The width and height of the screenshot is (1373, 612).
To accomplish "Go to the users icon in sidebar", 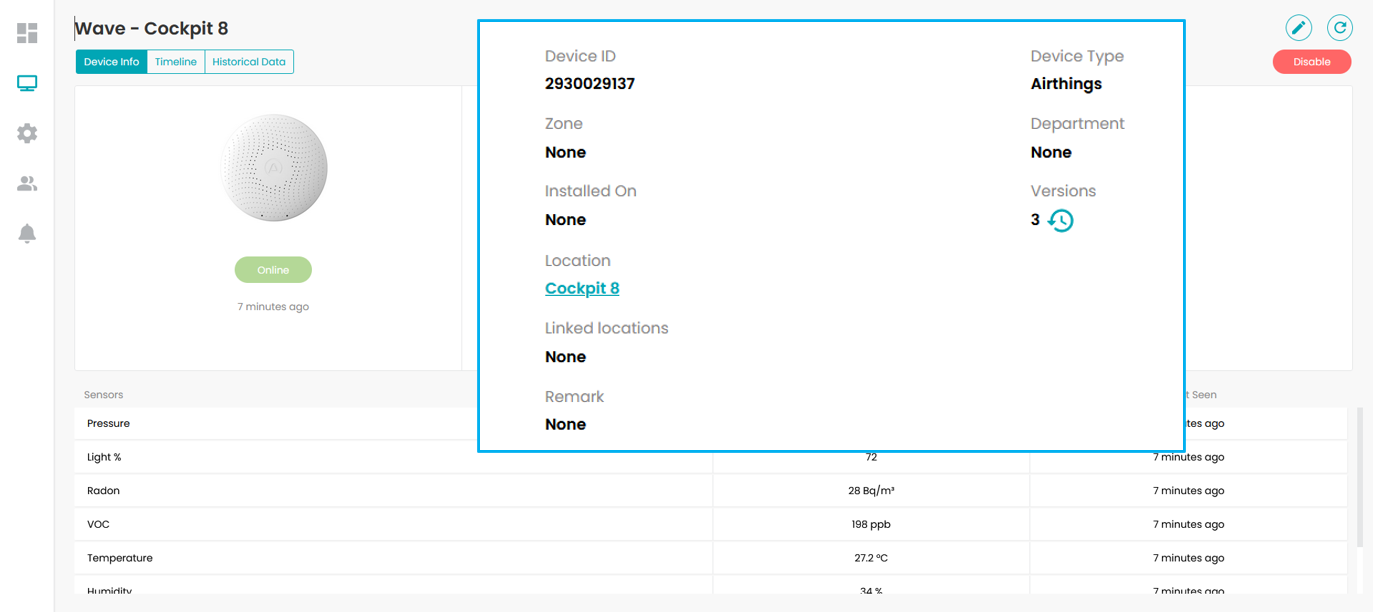I will (27, 184).
